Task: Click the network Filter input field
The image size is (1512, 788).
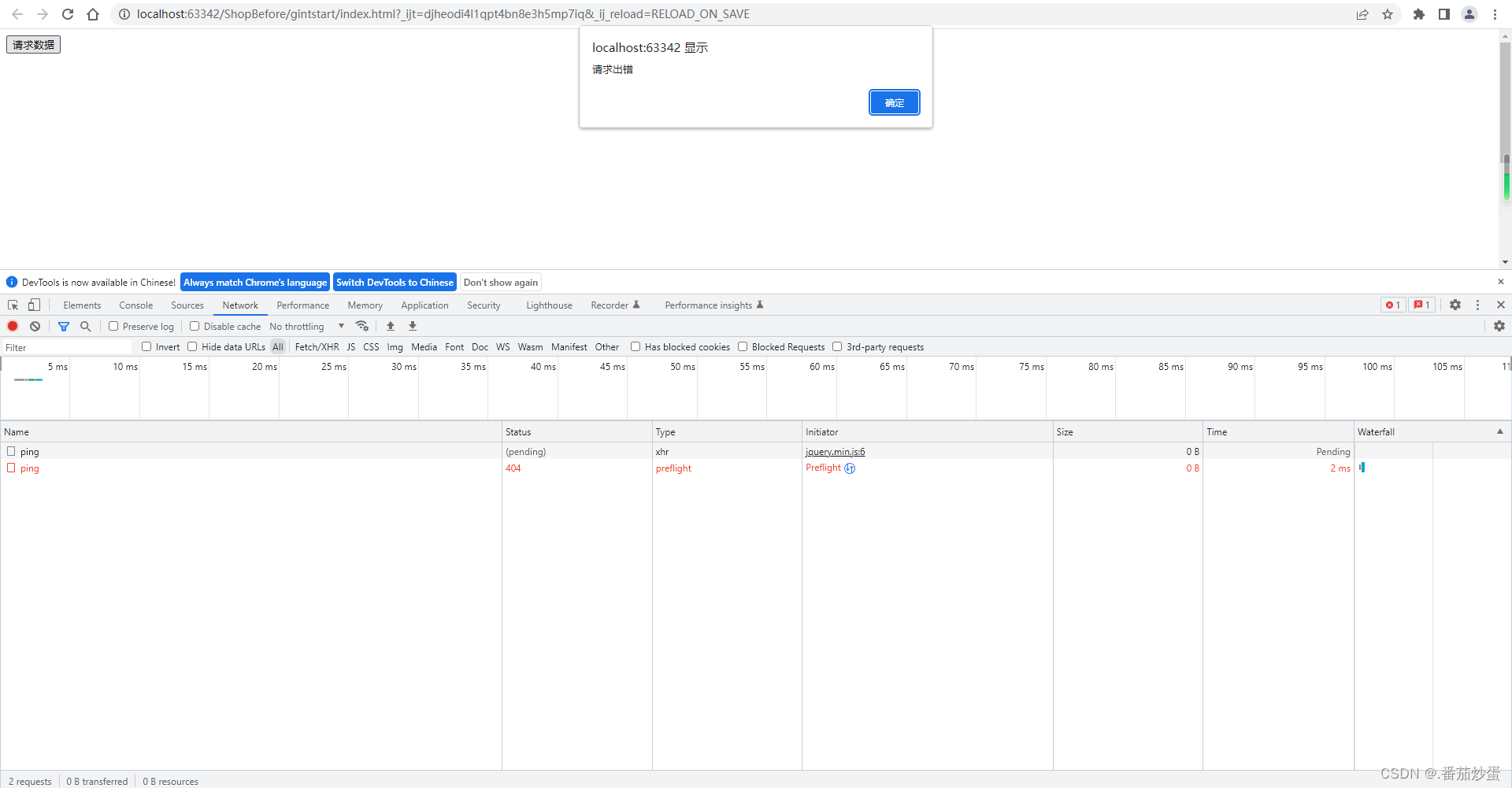Action: point(67,347)
